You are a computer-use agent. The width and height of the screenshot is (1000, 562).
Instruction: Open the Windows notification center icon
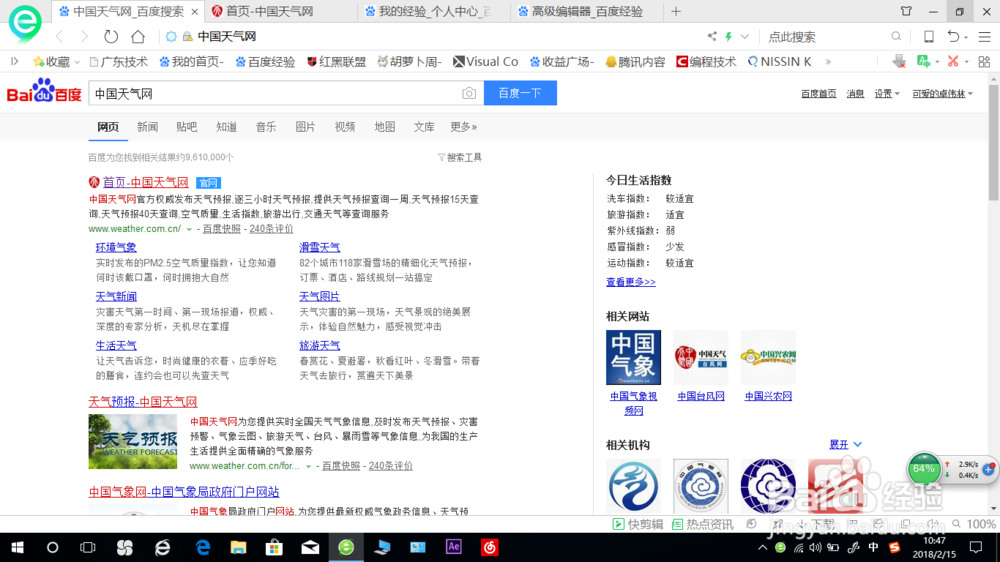pyautogui.click(x=976, y=547)
